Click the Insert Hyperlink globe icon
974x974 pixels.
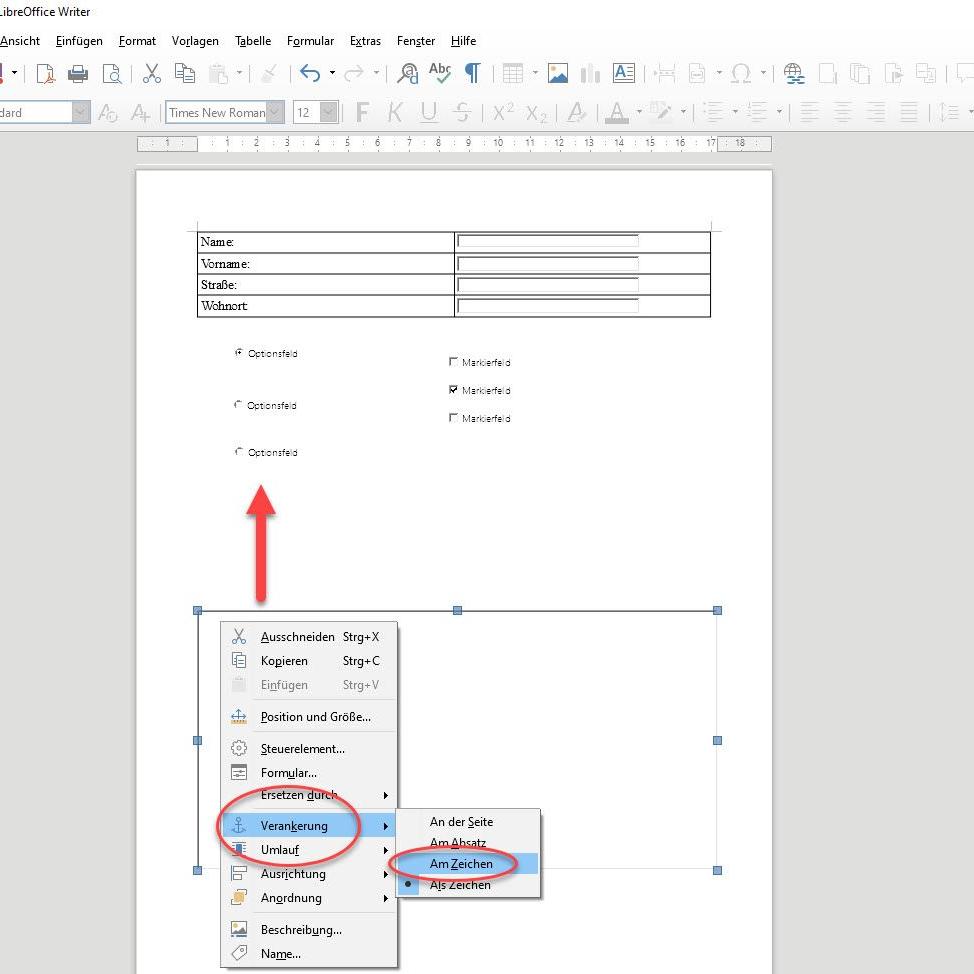pos(794,73)
